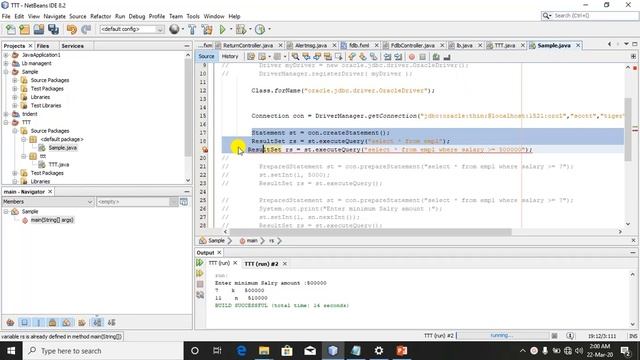Open the Debug Project dropdown arrow
The image size is (640, 360).
(250, 29)
